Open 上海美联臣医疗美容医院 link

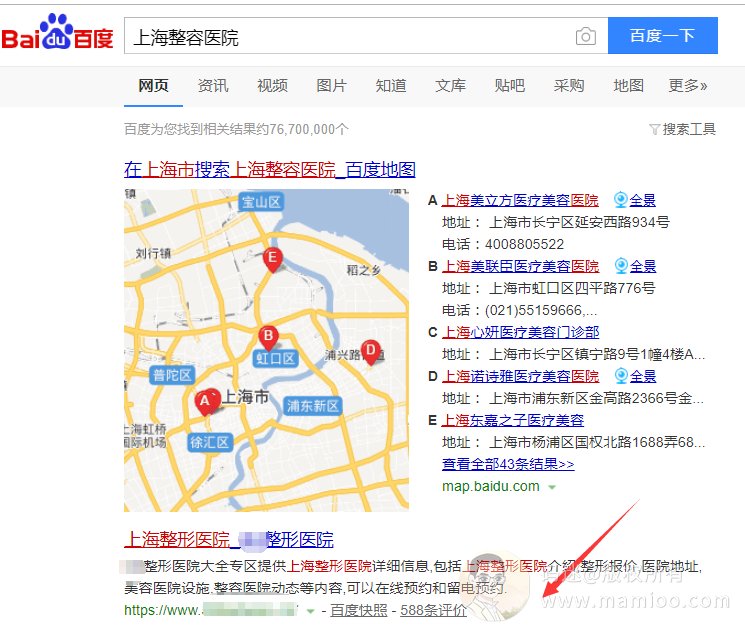pos(520,266)
